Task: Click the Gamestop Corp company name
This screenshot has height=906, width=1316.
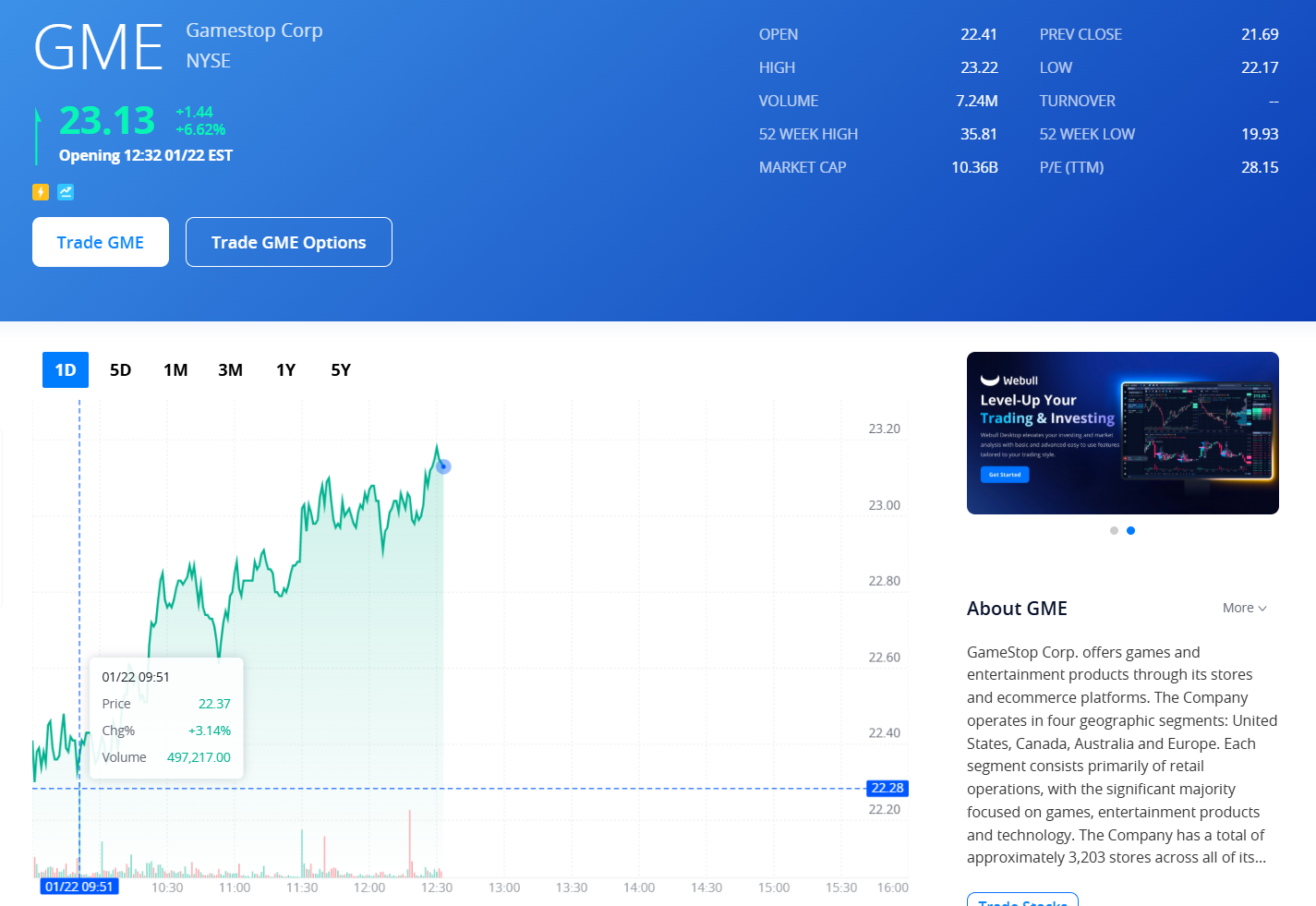Action: tap(255, 30)
